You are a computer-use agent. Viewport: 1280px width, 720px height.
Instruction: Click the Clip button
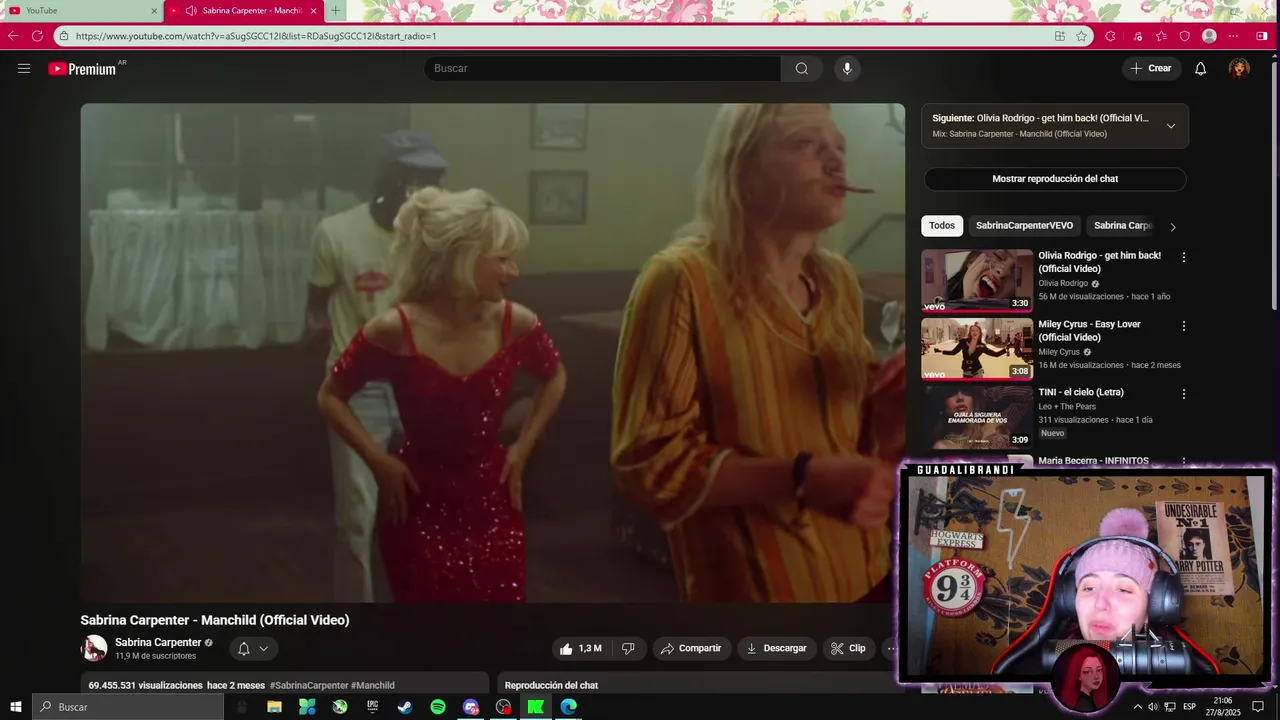pyautogui.click(x=848, y=648)
